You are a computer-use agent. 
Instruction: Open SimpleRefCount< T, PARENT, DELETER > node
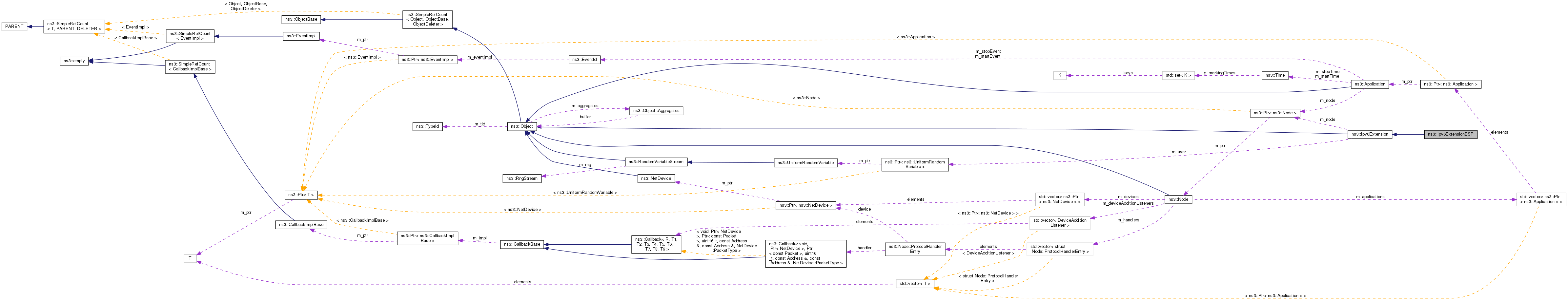[74, 26]
